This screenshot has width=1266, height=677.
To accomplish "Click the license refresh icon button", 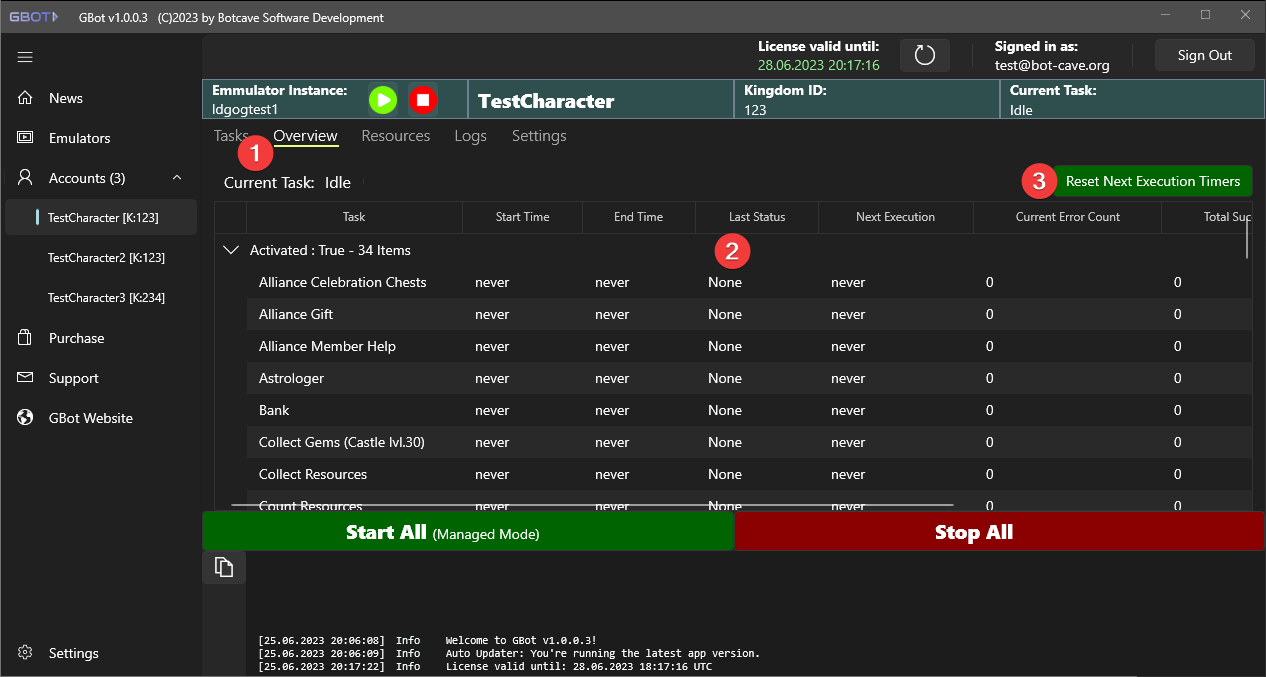I will point(924,55).
